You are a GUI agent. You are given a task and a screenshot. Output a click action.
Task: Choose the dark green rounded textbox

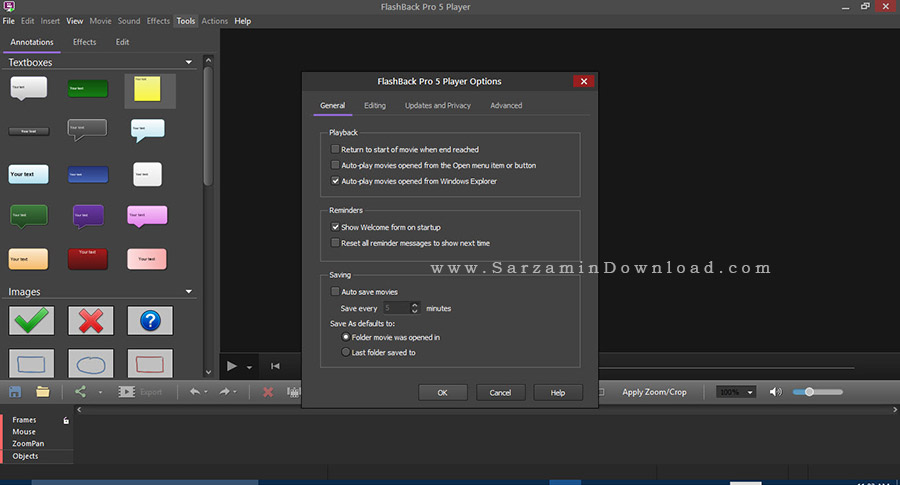point(88,88)
